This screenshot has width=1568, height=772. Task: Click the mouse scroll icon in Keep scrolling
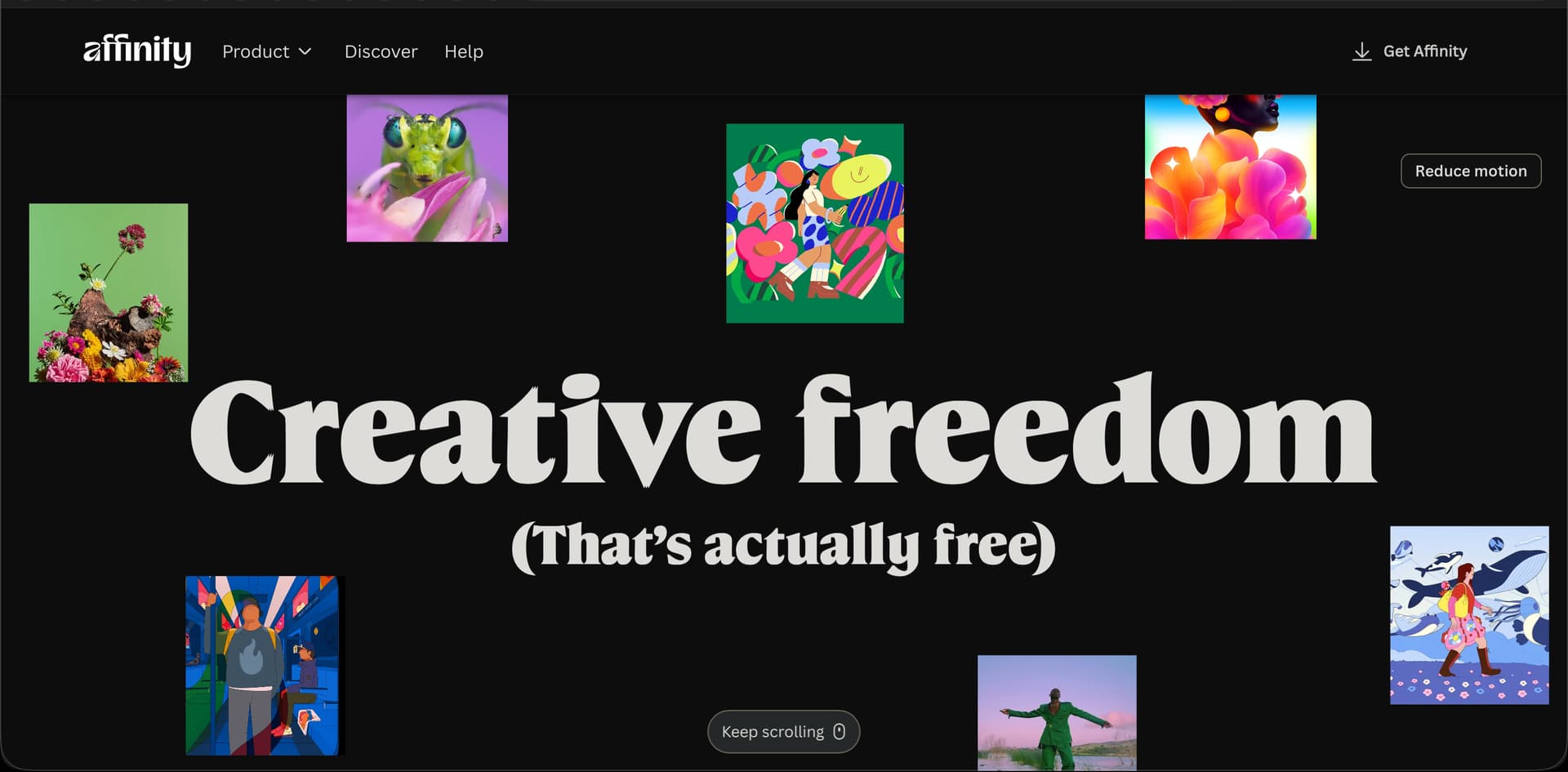click(839, 731)
